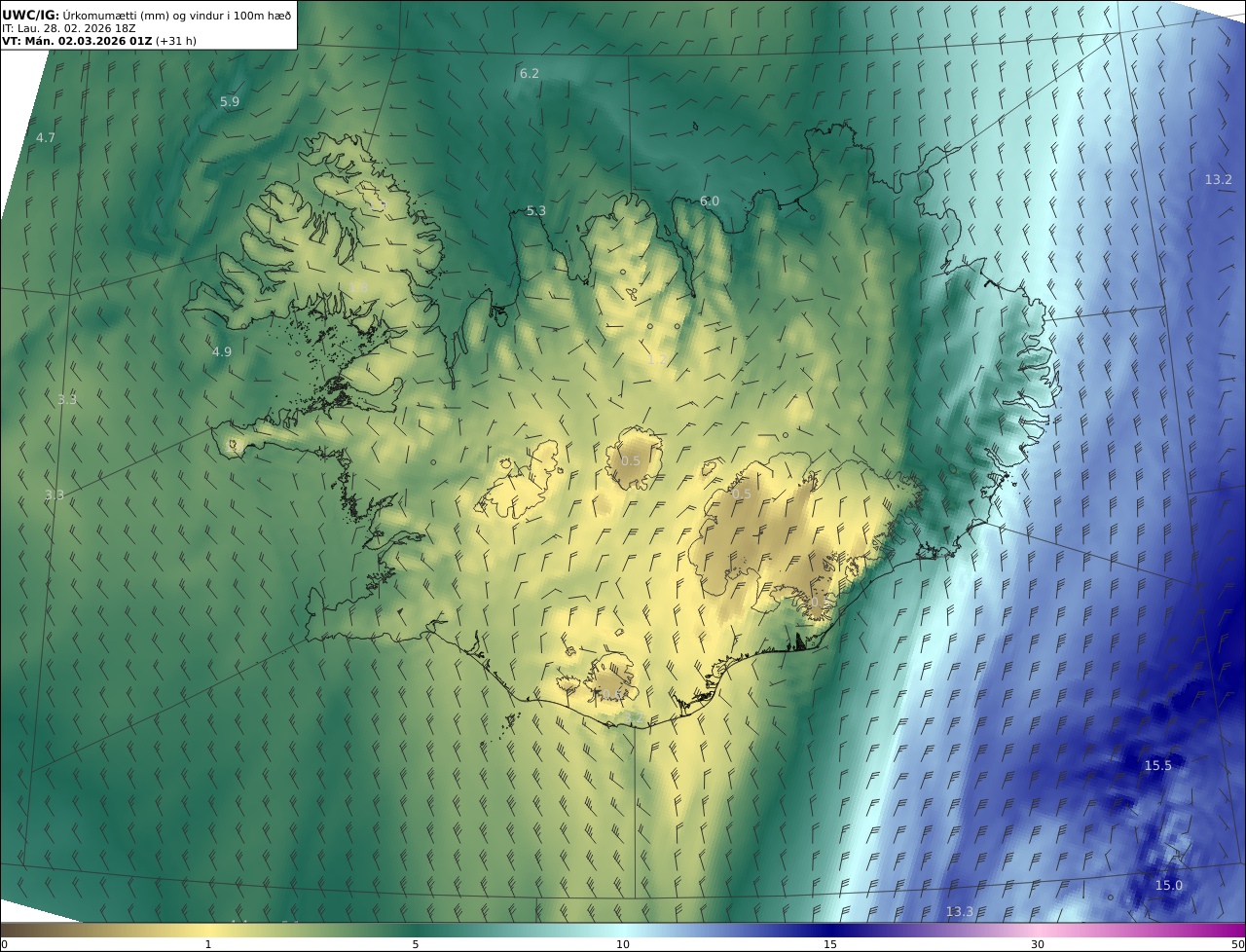Select the 6.0 value label

pos(710,201)
